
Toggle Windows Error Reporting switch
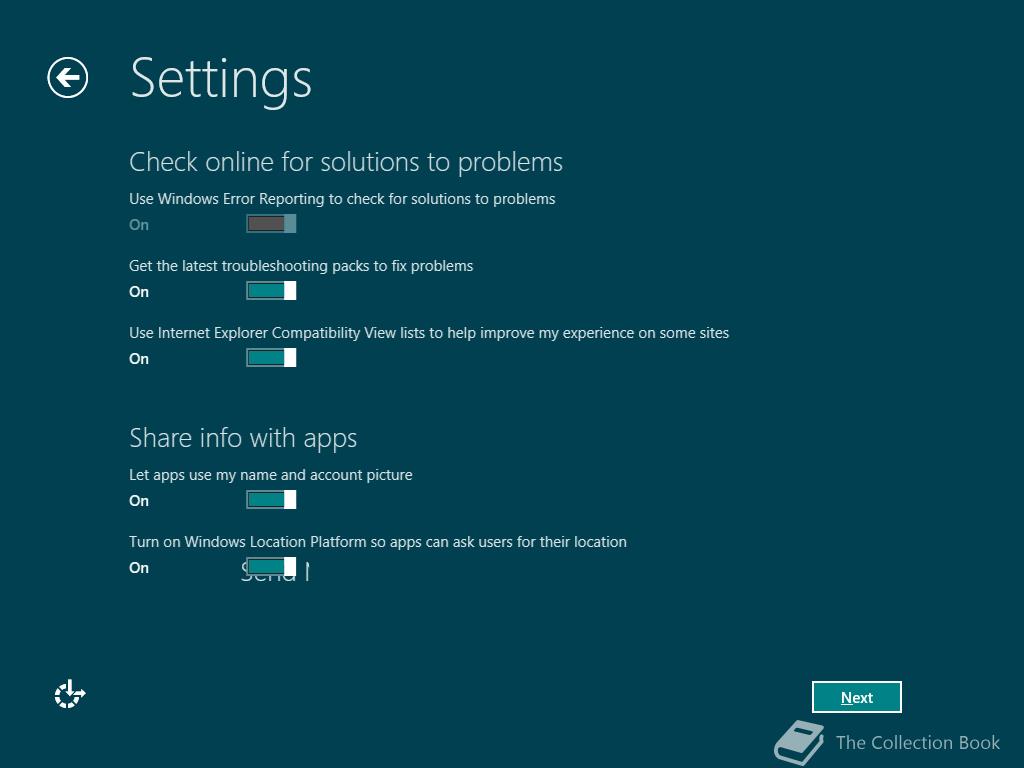(x=271, y=224)
